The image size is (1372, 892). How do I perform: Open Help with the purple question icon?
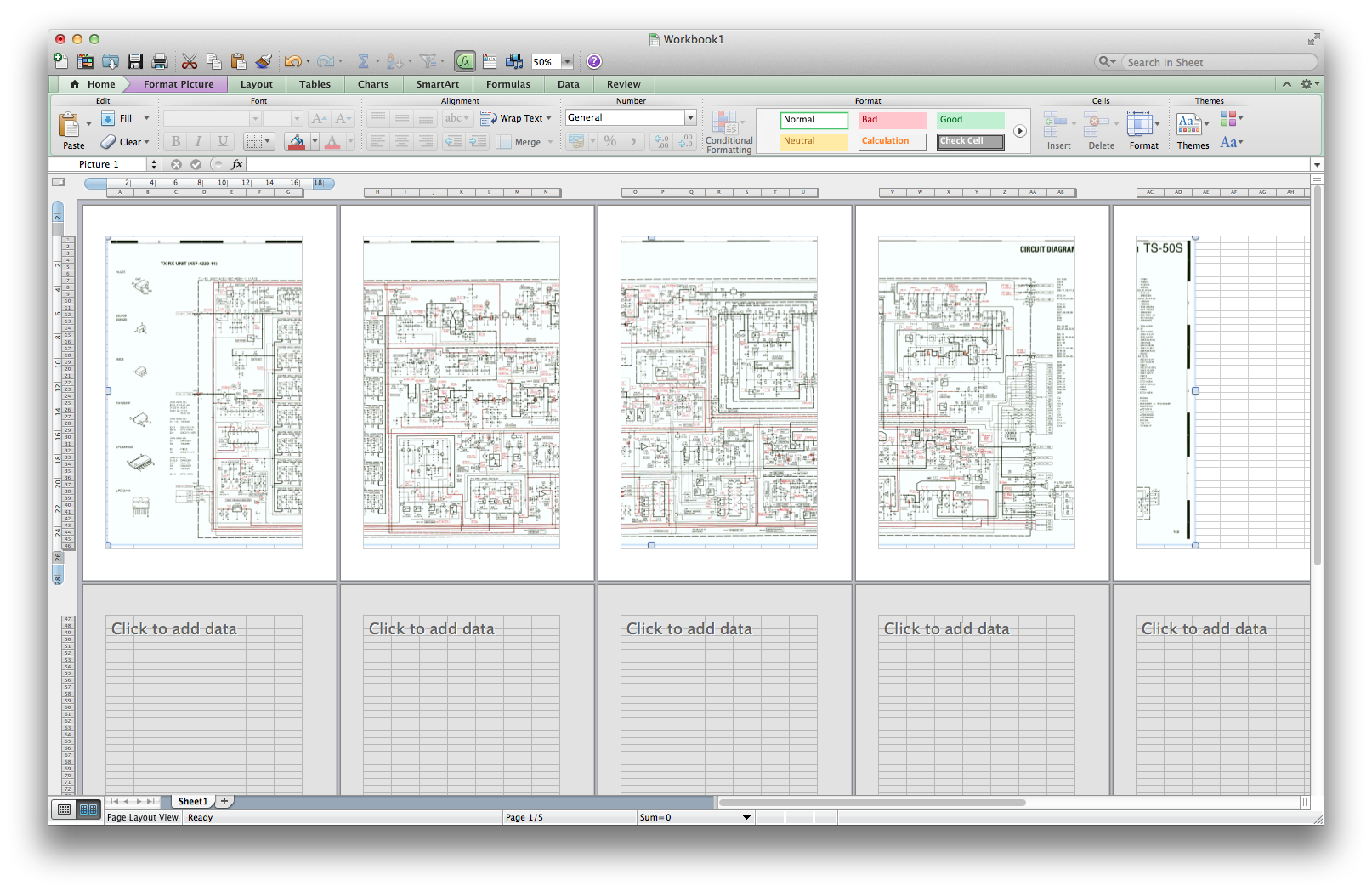594,61
